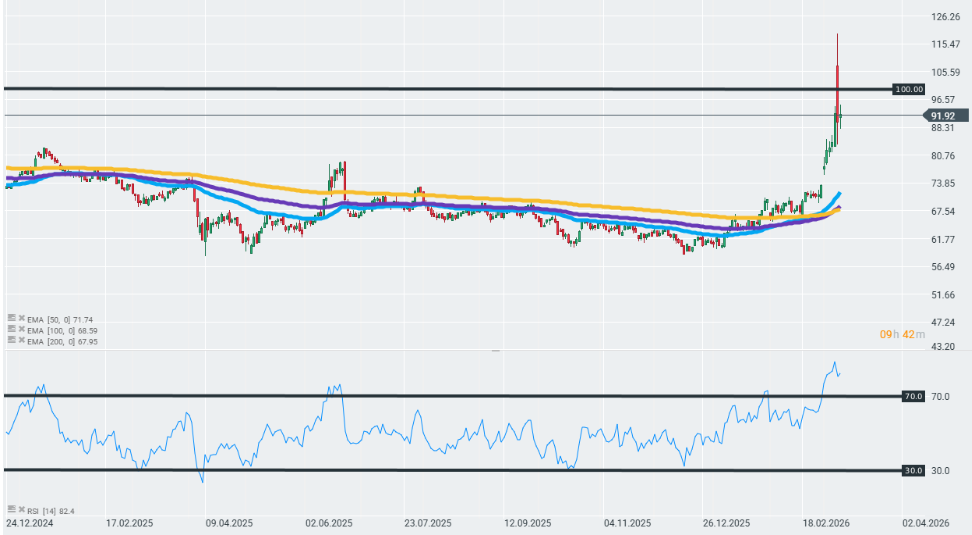This screenshot has width=972, height=535.
Task: Remove the RSI [14] indicator
Action: click(22, 510)
